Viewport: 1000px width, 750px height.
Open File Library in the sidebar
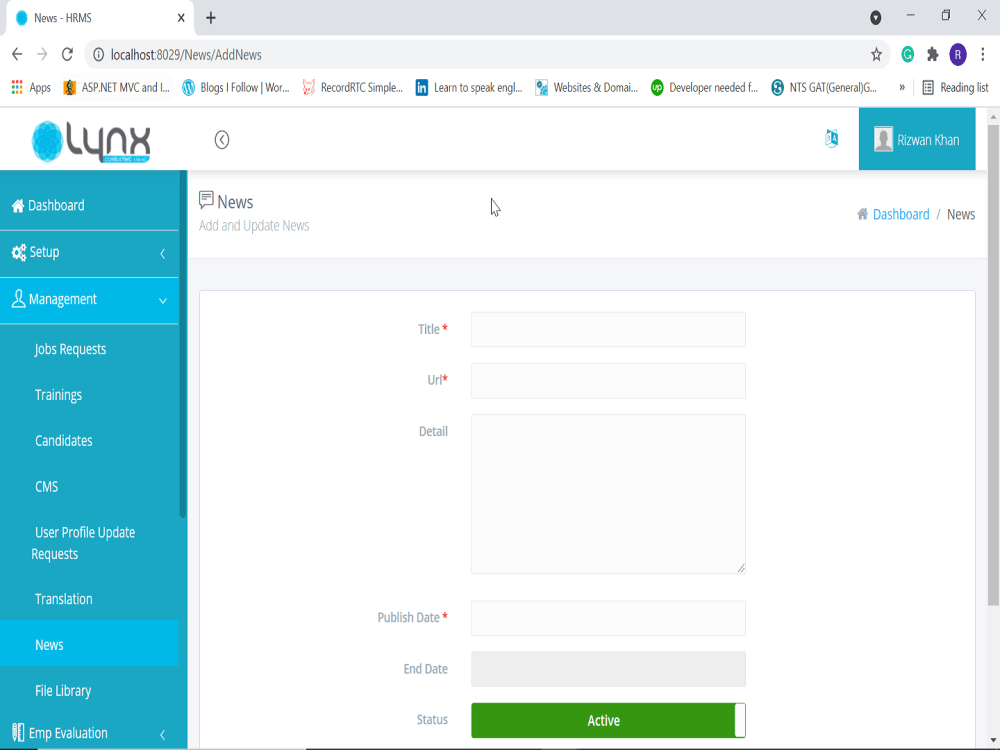[x=62, y=691]
